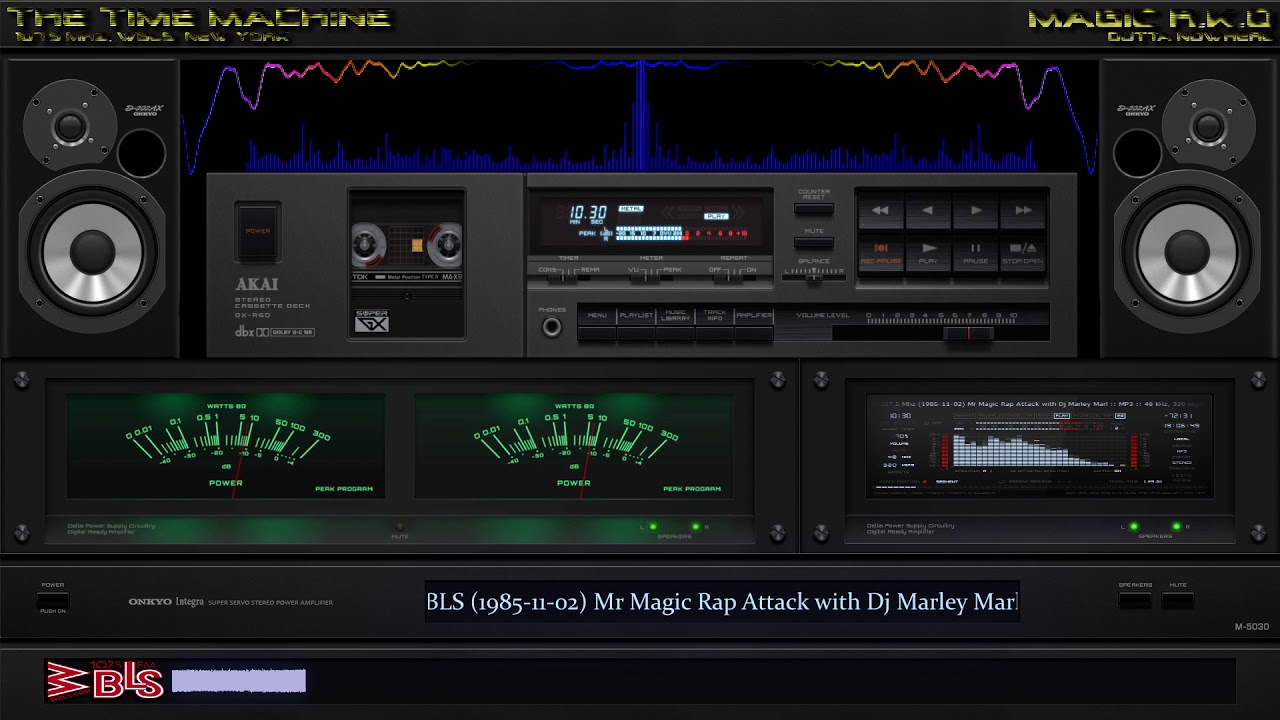Click the left VU power meter
The width and height of the screenshot is (1280, 720).
point(226,445)
